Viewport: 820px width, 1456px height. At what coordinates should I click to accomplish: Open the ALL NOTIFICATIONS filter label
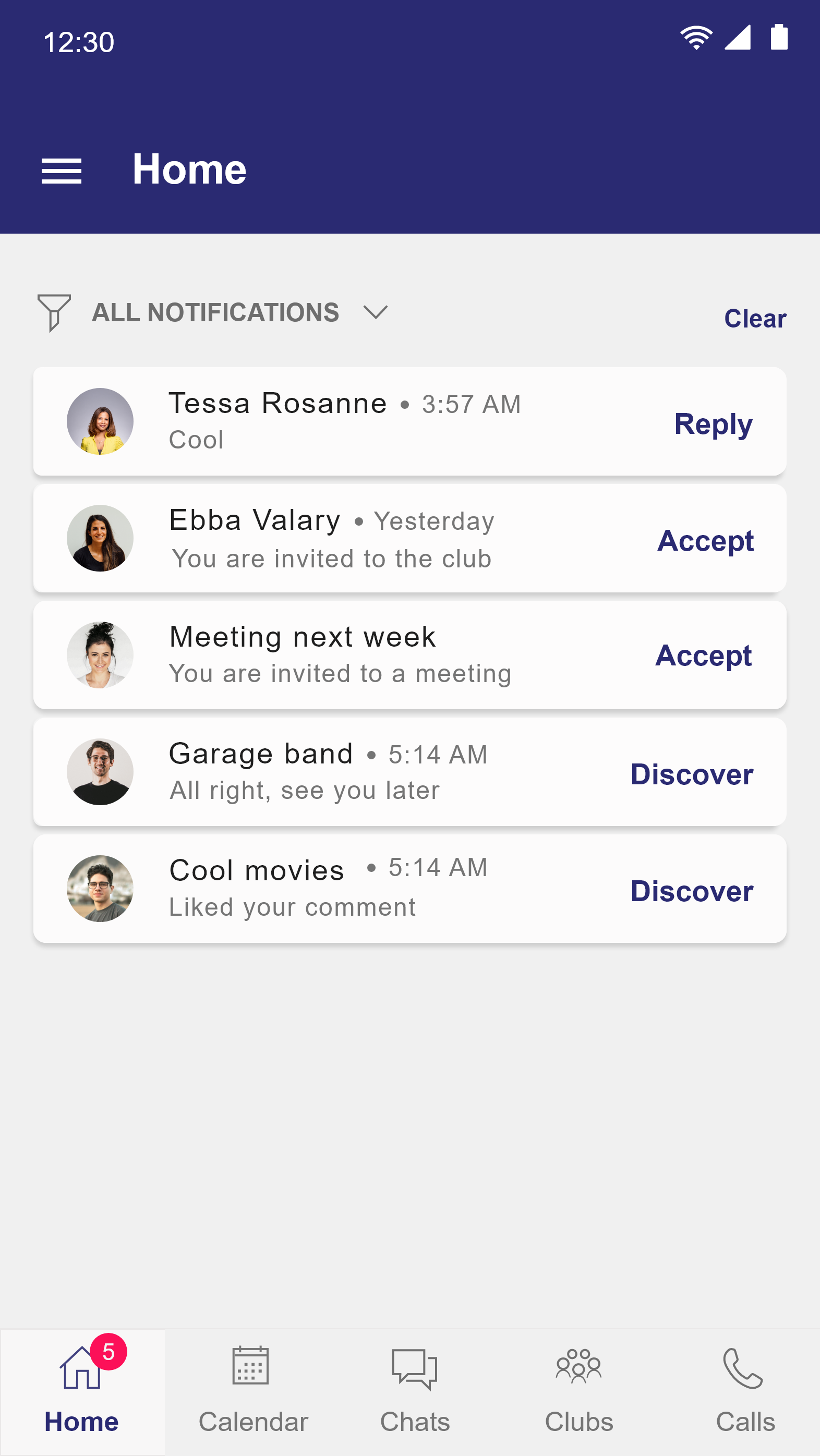pyautogui.click(x=215, y=312)
